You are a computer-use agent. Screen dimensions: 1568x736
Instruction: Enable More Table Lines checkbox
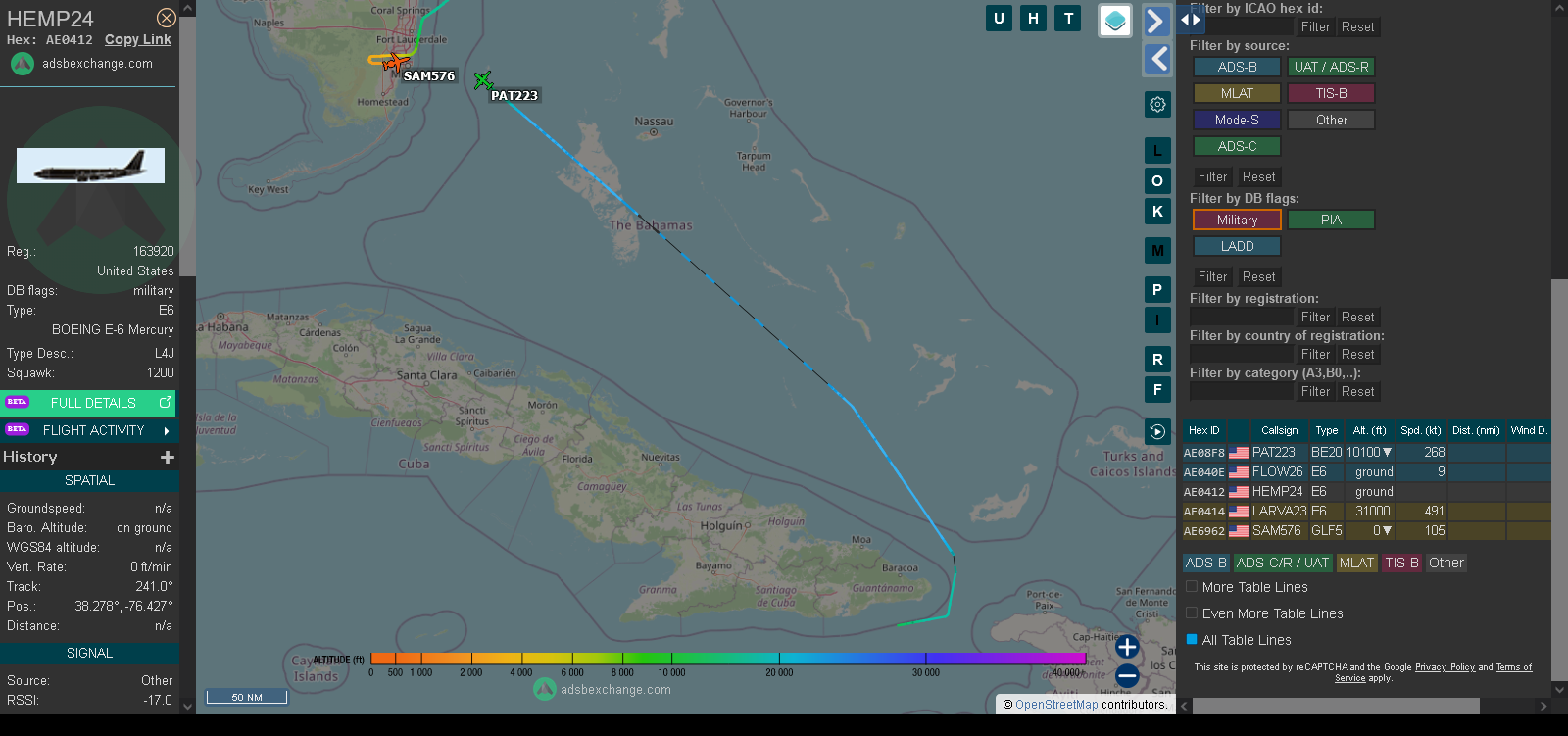pos(1192,587)
